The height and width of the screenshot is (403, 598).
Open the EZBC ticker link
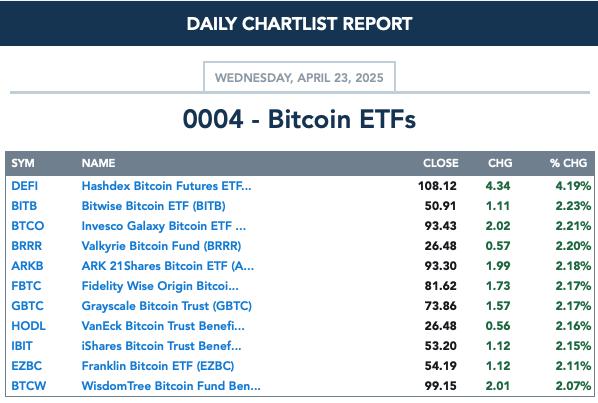pyautogui.click(x=26, y=366)
